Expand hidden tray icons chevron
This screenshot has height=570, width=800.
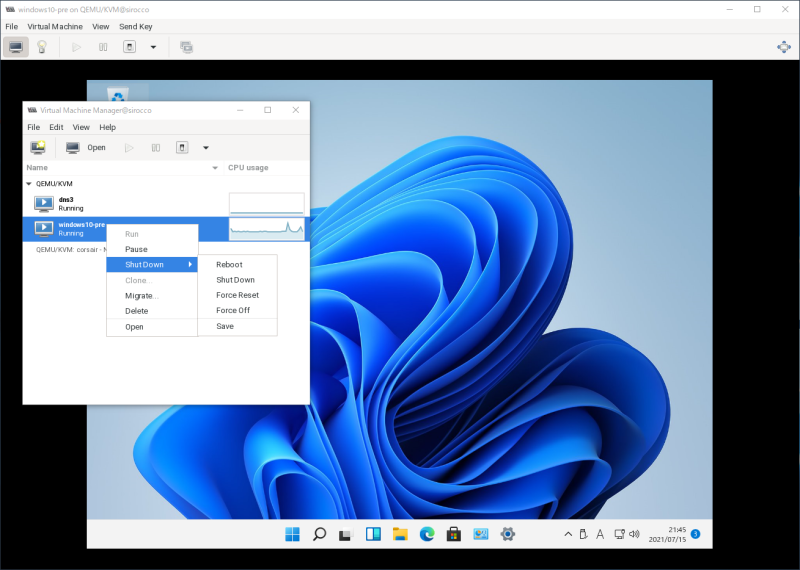coord(568,534)
